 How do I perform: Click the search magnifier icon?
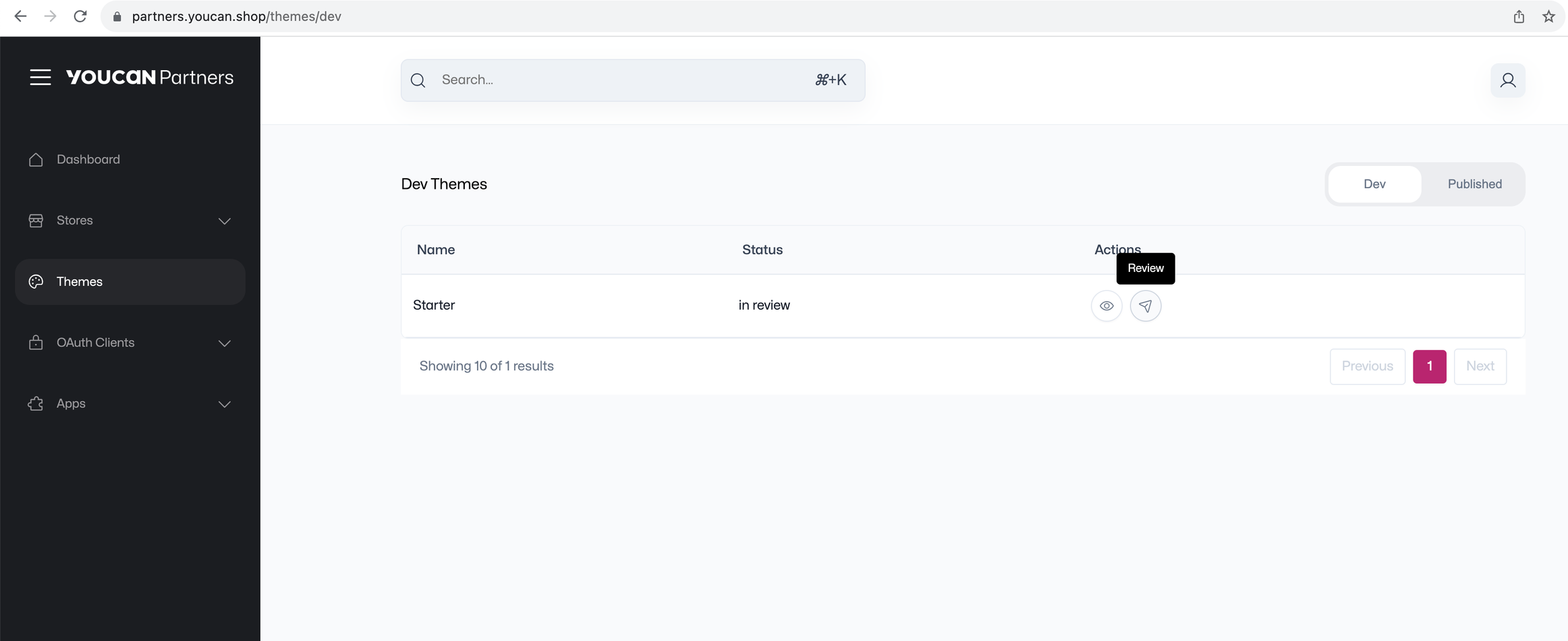point(417,80)
